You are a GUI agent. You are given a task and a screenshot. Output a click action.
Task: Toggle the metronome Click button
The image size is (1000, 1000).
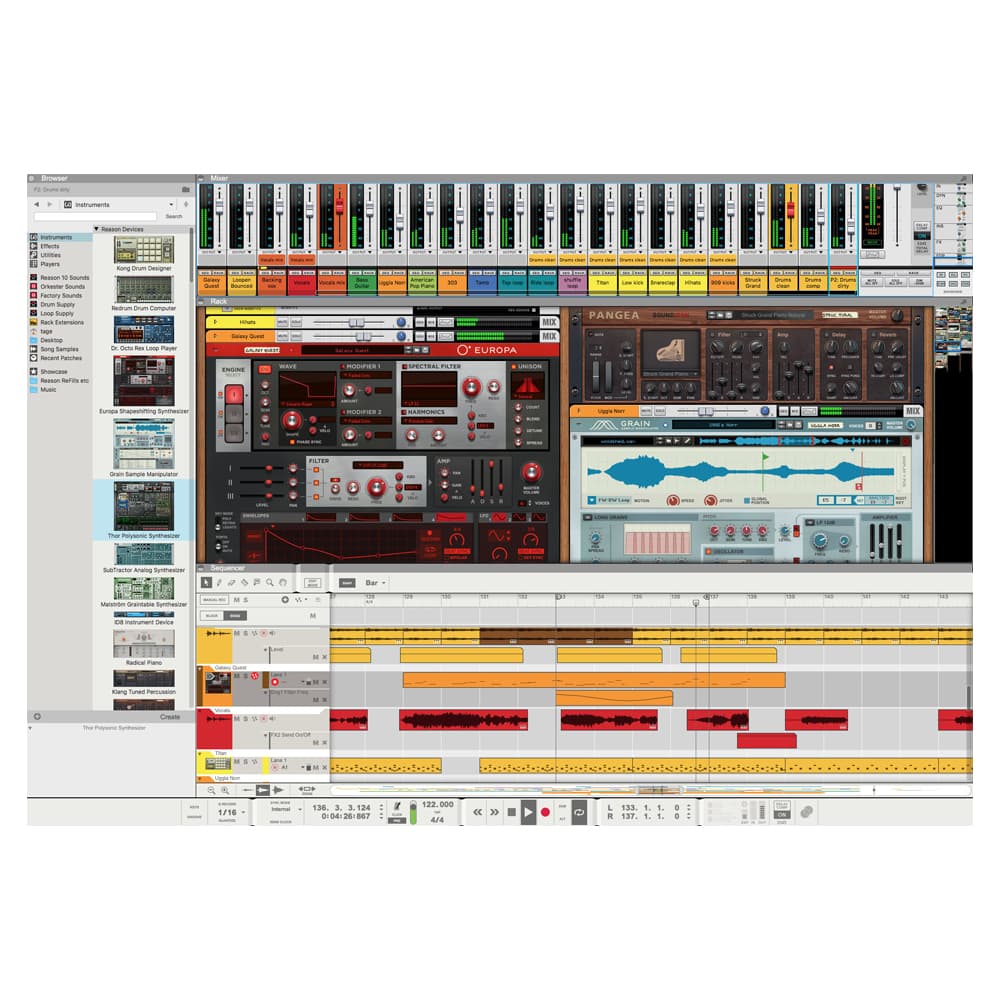[397, 807]
